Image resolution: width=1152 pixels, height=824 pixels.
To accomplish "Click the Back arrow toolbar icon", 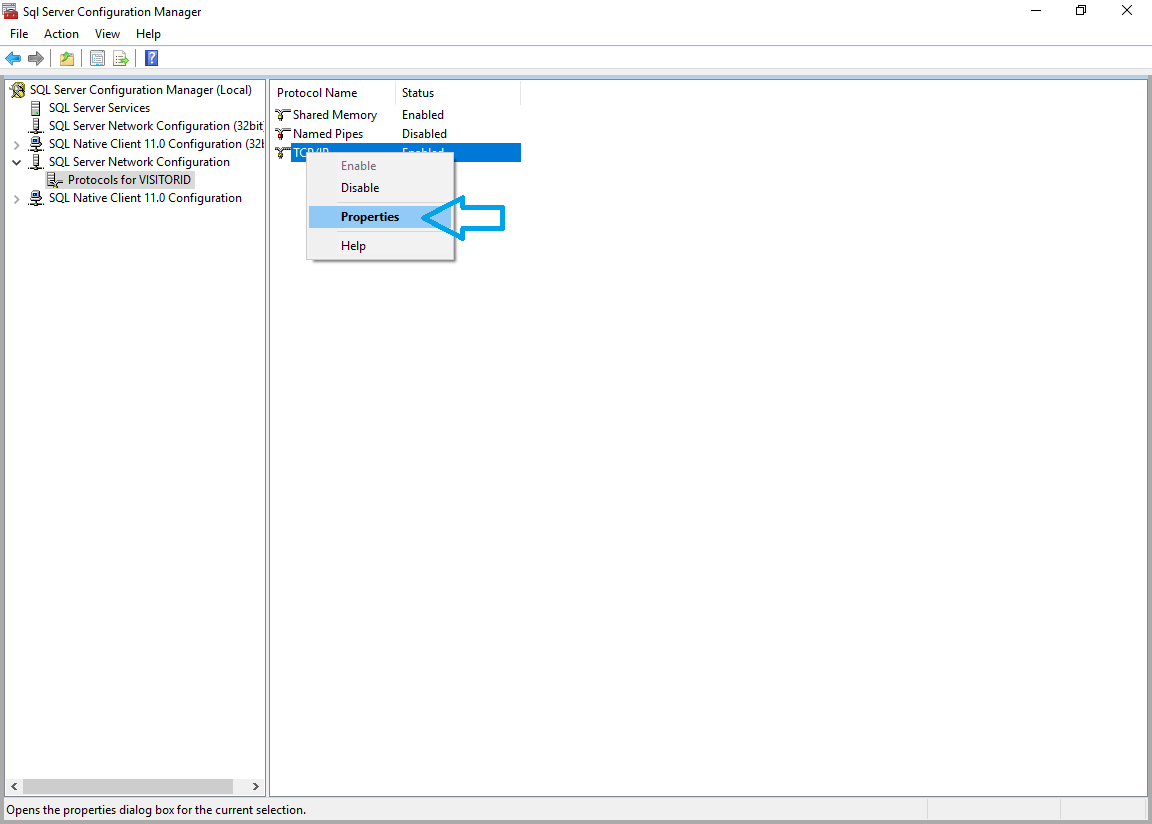I will click(13, 58).
